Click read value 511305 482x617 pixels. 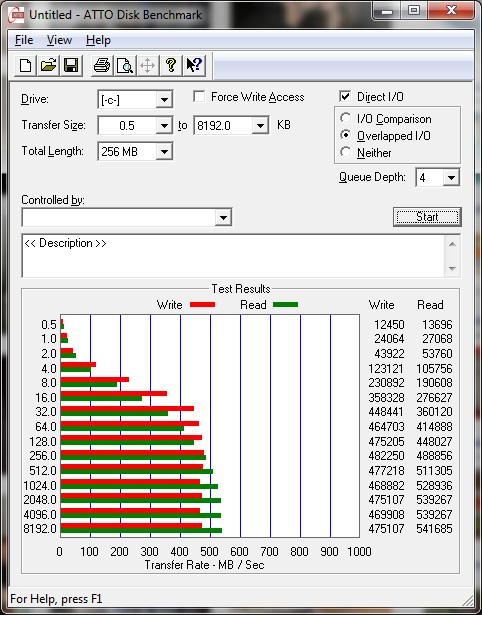point(434,471)
